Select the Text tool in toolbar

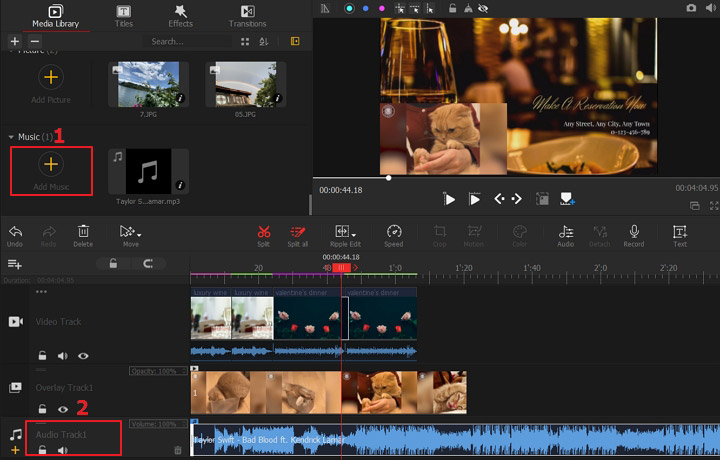pos(680,232)
